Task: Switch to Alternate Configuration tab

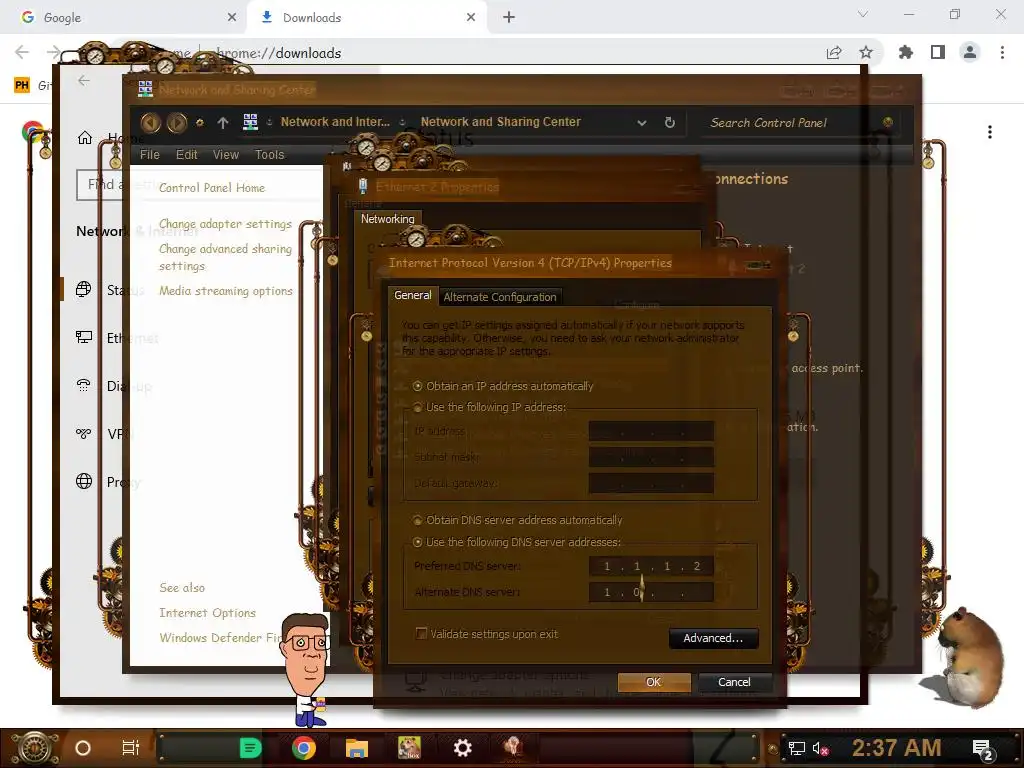Action: tap(500, 297)
